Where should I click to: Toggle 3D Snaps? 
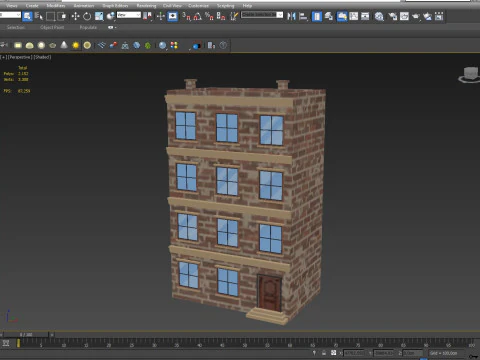click(186, 16)
